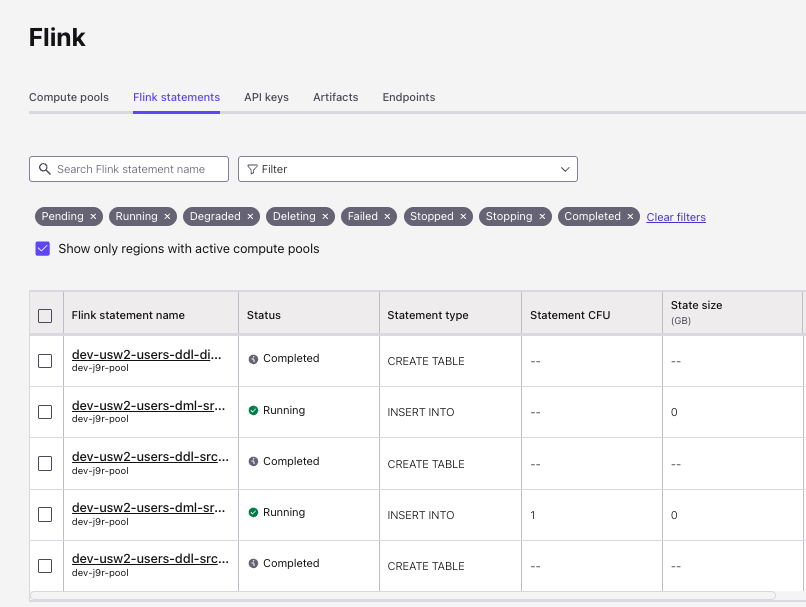This screenshot has width=806, height=607.
Task: Click the Flink page heading
Action: [x=57, y=38]
